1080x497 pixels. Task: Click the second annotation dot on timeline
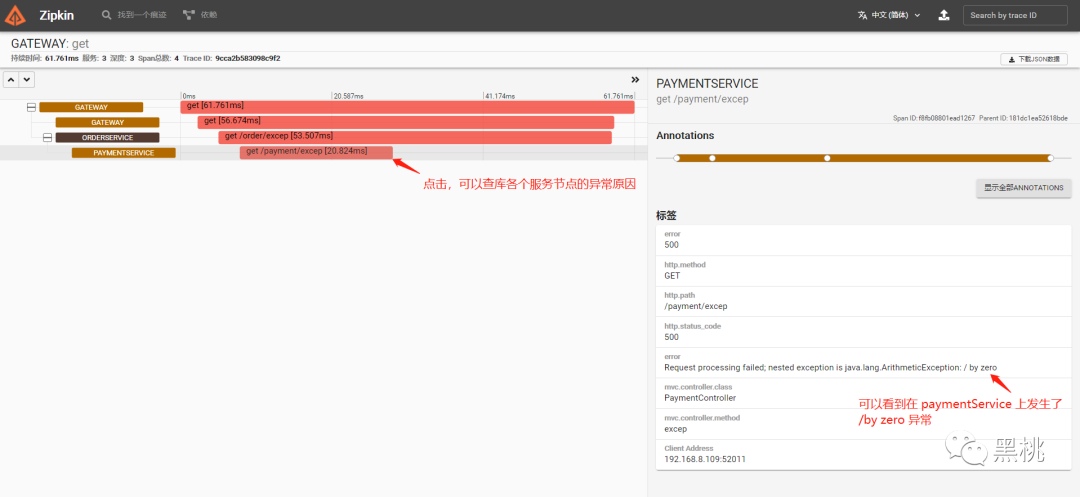(712, 158)
